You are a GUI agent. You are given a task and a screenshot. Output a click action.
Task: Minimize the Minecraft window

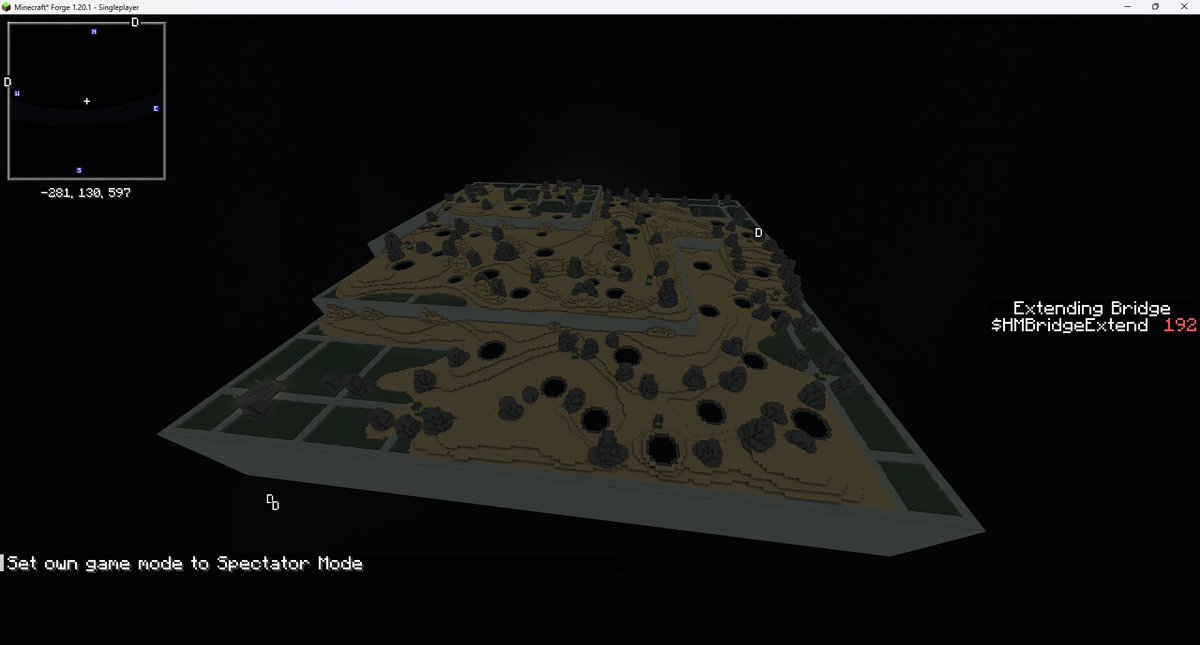tap(1127, 6)
